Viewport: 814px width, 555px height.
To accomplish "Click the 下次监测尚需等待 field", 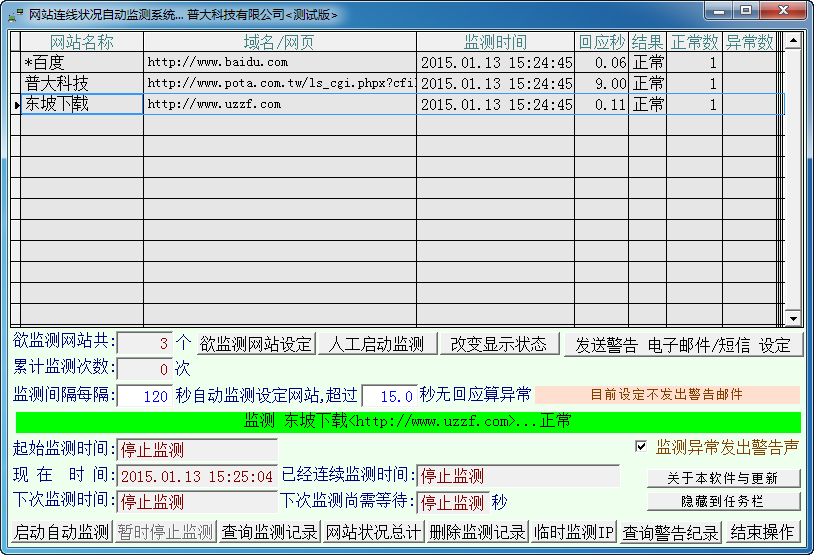I will [x=453, y=502].
